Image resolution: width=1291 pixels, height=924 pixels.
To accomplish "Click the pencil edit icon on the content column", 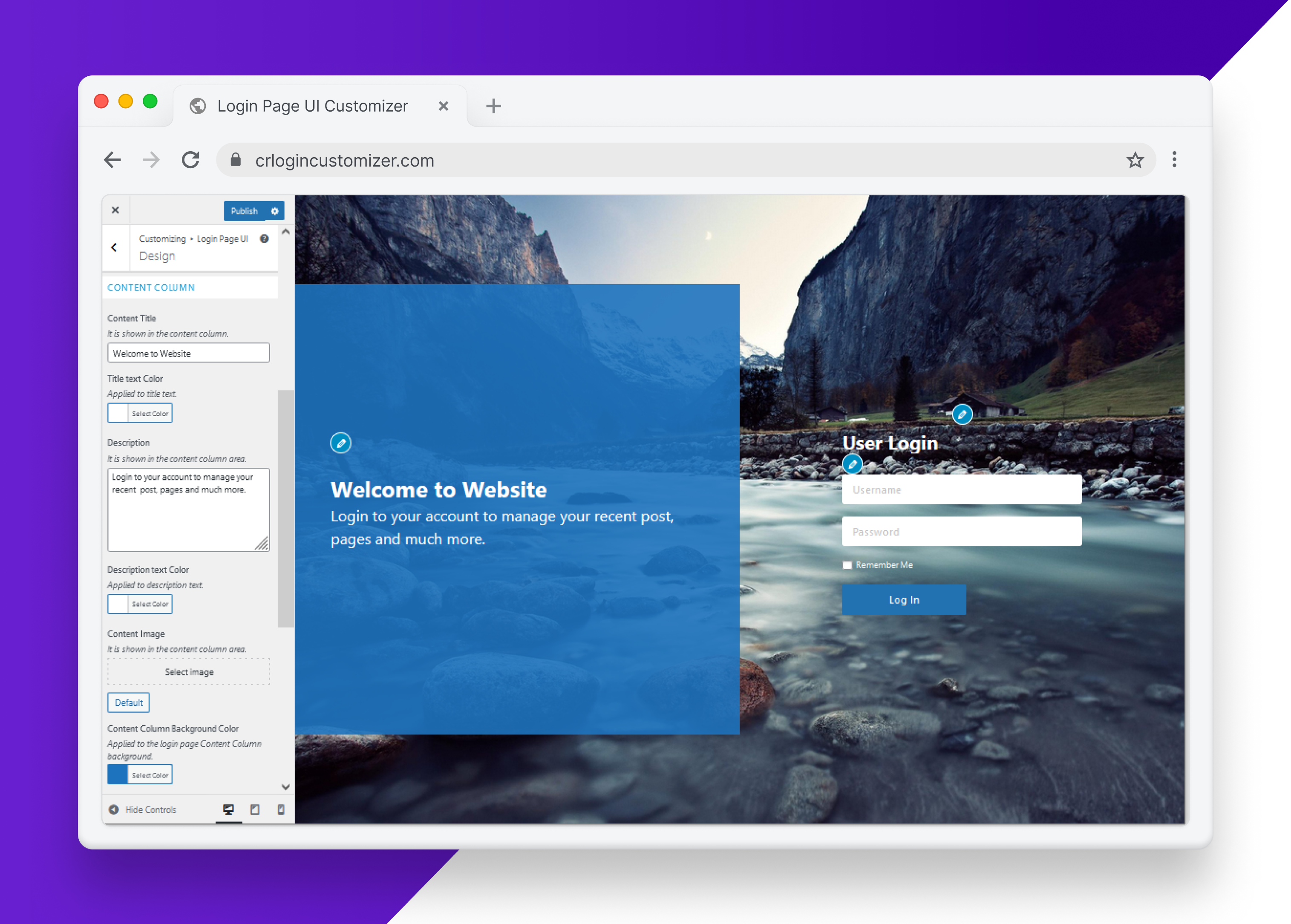I will pos(341,443).
